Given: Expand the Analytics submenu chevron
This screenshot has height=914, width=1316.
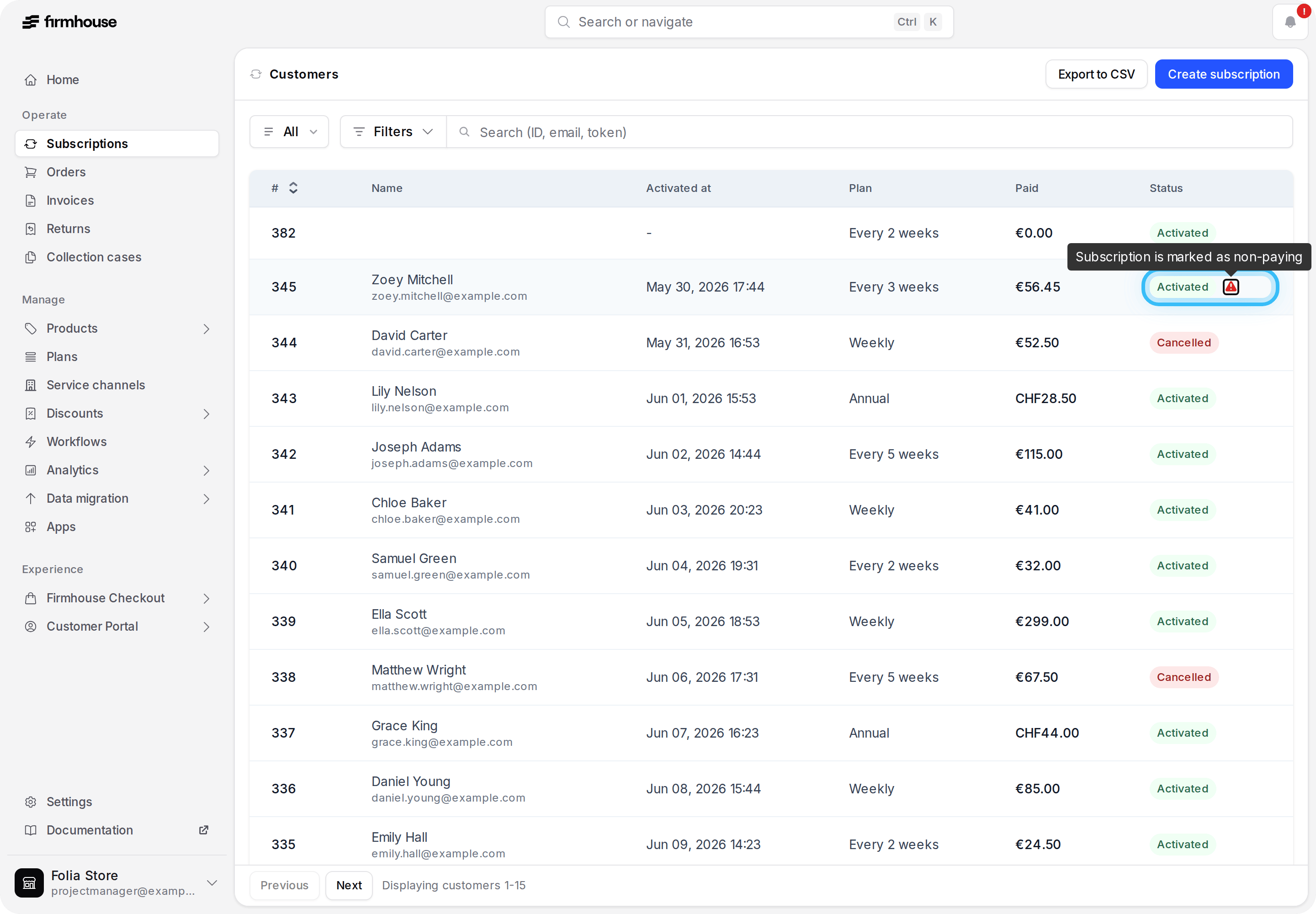Looking at the screenshot, I should 206,471.
